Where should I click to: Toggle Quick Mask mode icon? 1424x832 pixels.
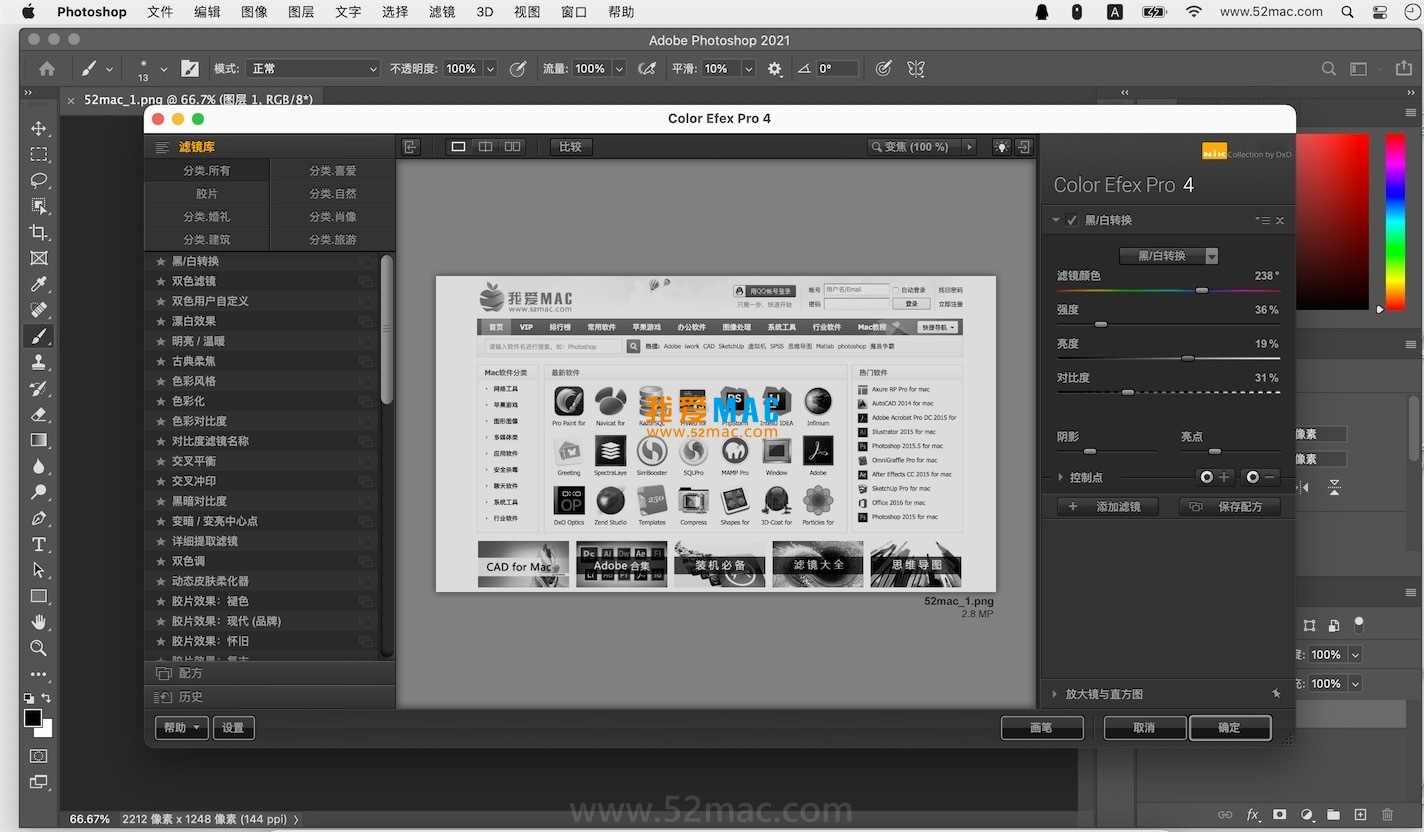(39, 756)
